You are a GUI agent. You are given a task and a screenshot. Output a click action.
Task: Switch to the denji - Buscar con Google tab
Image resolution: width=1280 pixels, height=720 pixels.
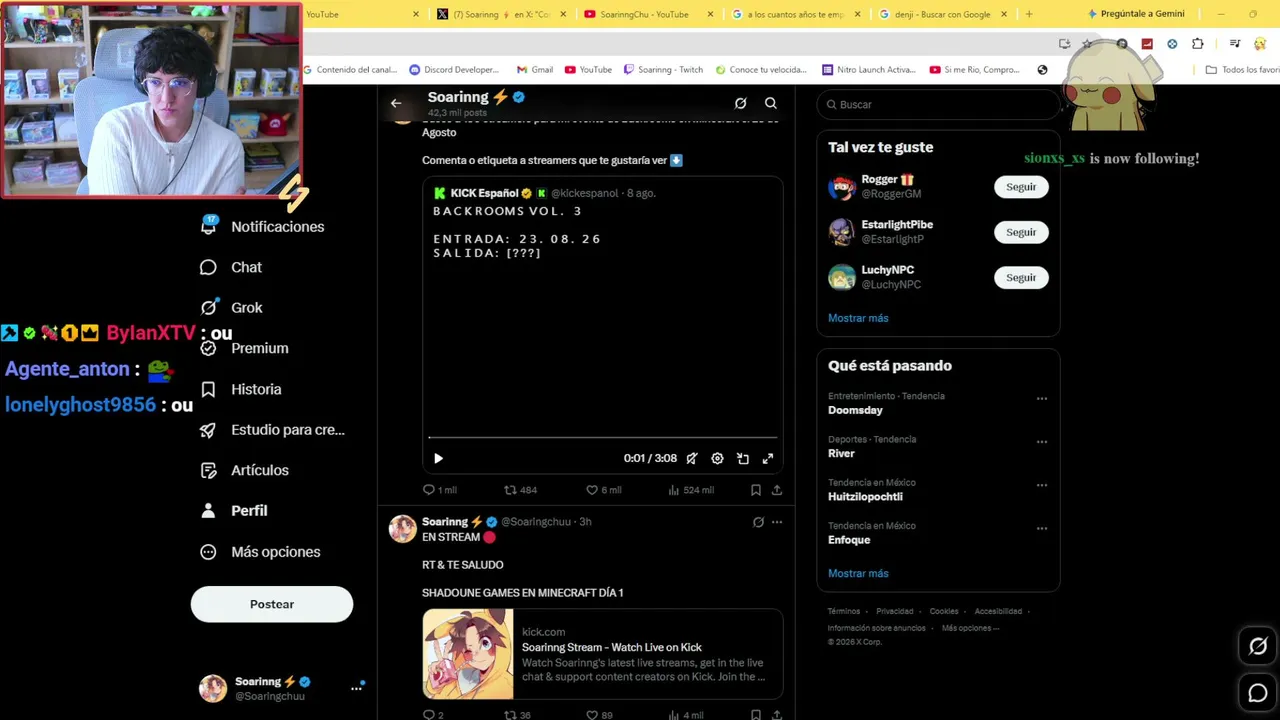942,14
